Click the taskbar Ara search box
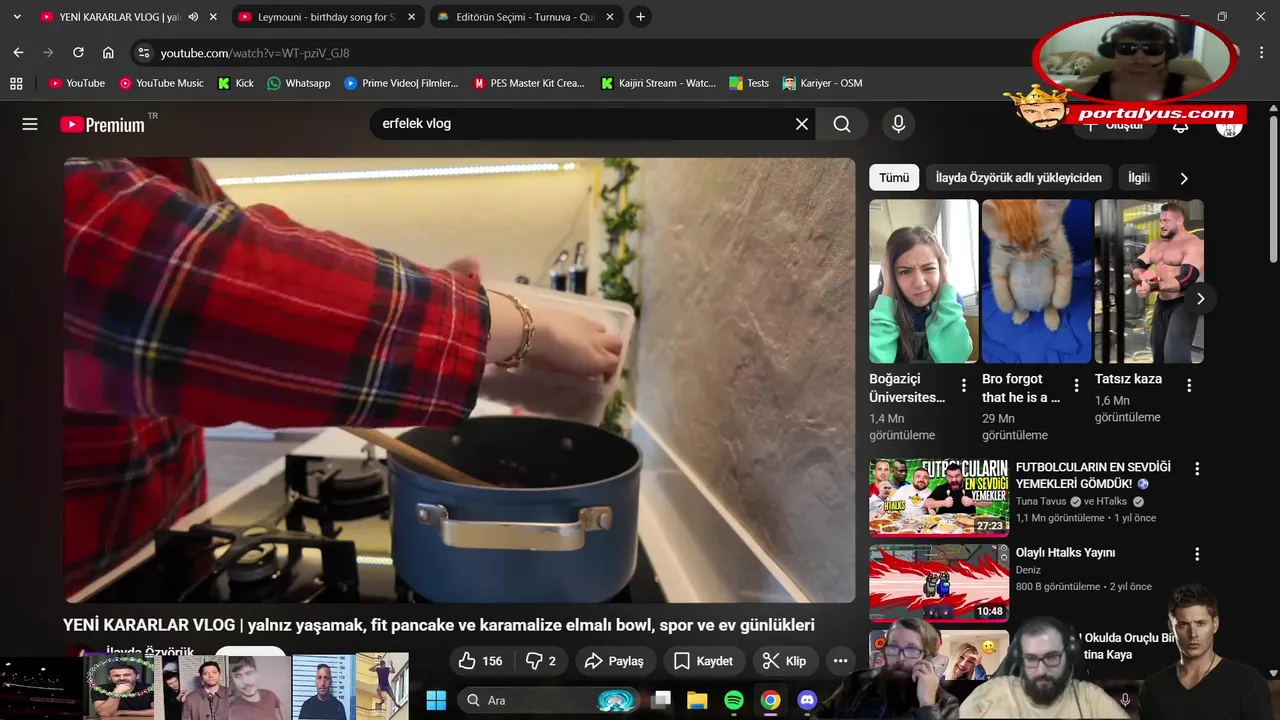The height and width of the screenshot is (720, 1280). point(548,700)
